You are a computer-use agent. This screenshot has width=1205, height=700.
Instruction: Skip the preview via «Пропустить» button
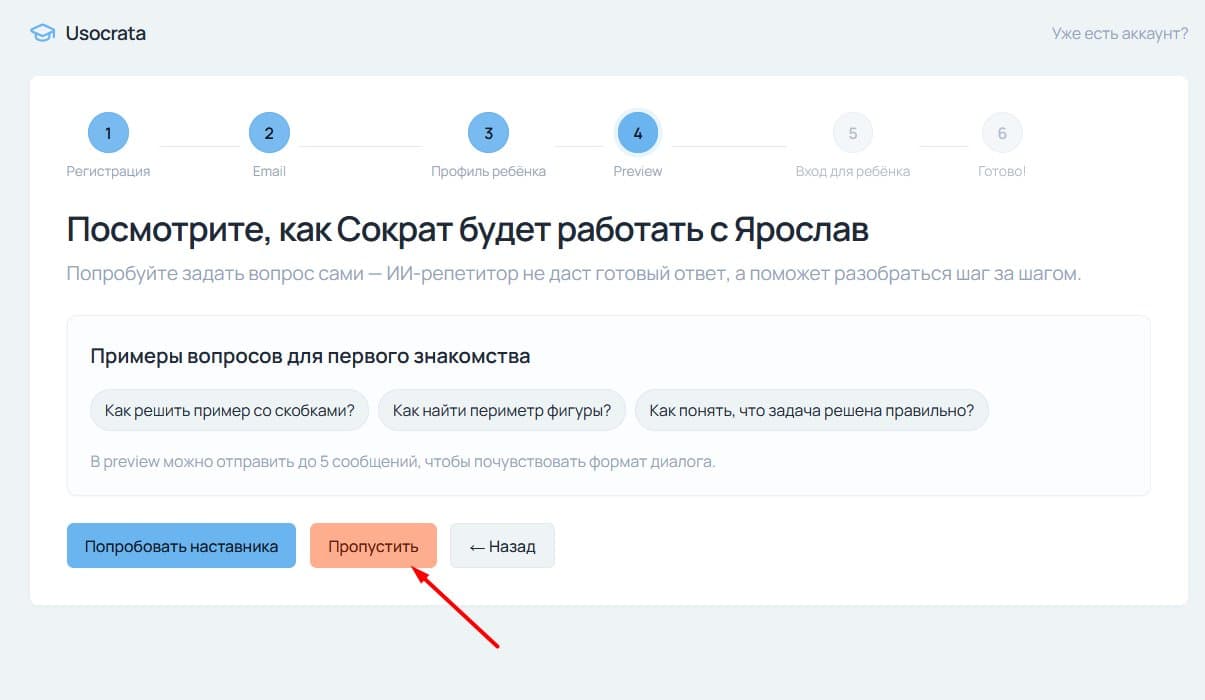(x=373, y=545)
